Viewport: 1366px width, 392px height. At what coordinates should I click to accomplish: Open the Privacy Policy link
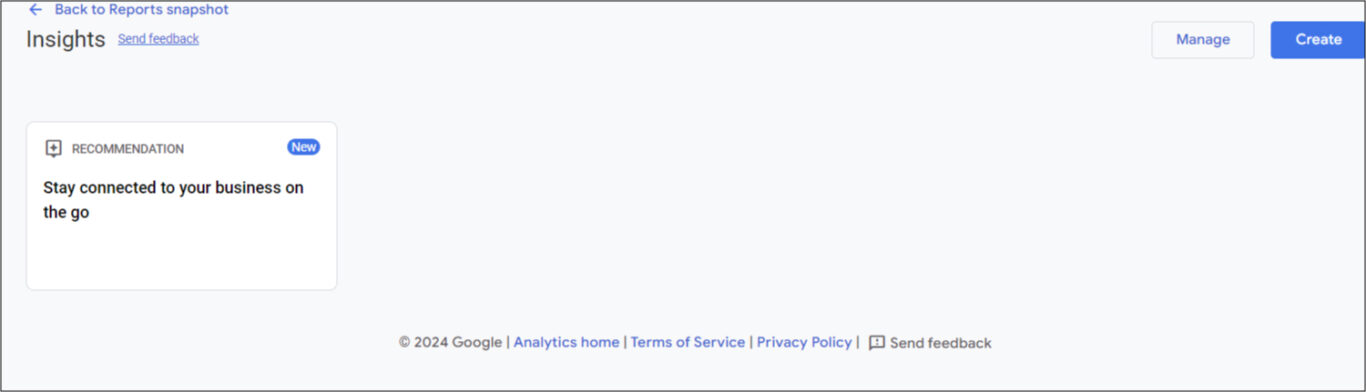804,342
